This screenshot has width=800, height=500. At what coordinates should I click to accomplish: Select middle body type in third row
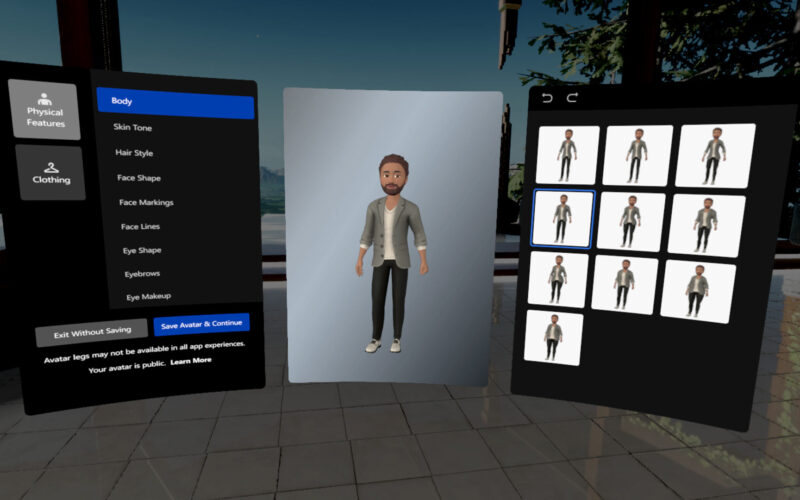[x=624, y=285]
